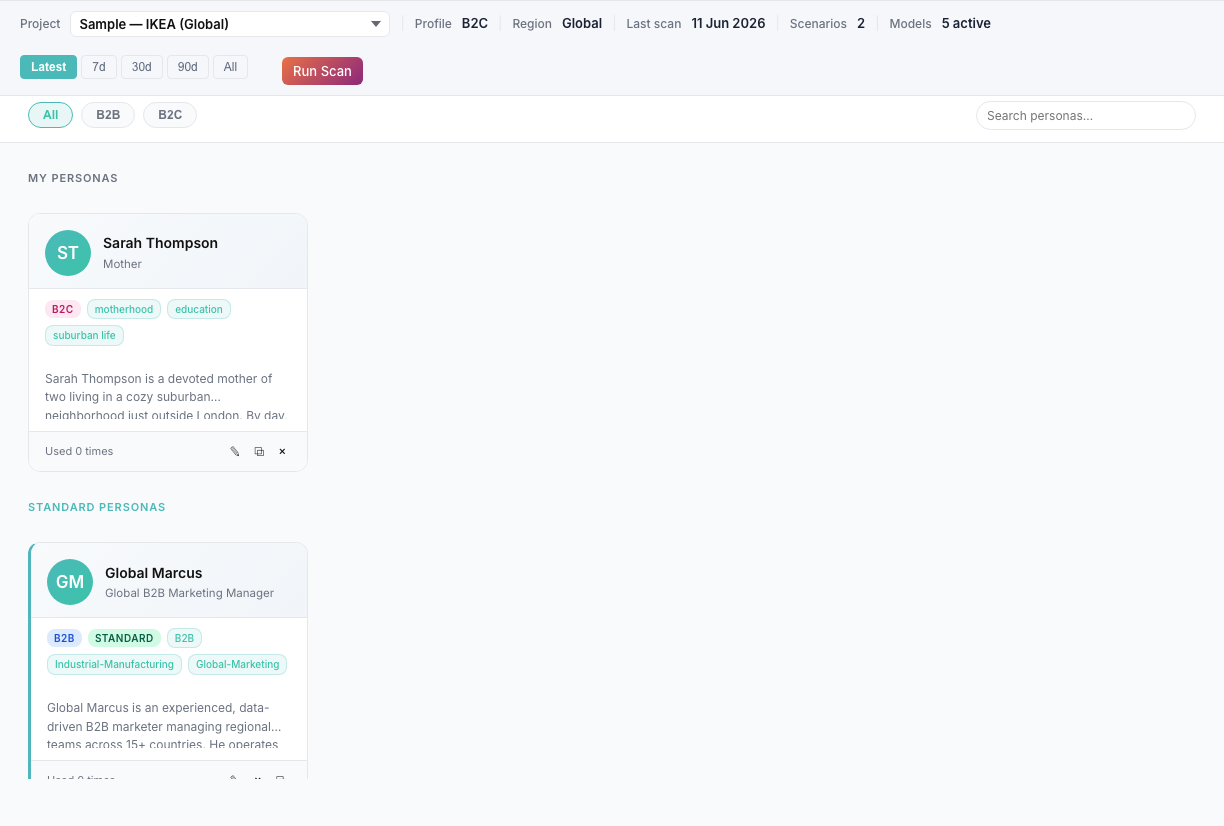The image size is (1224, 826).
Task: Click the STANDARD badge on Global Marcus
Action: (124, 638)
